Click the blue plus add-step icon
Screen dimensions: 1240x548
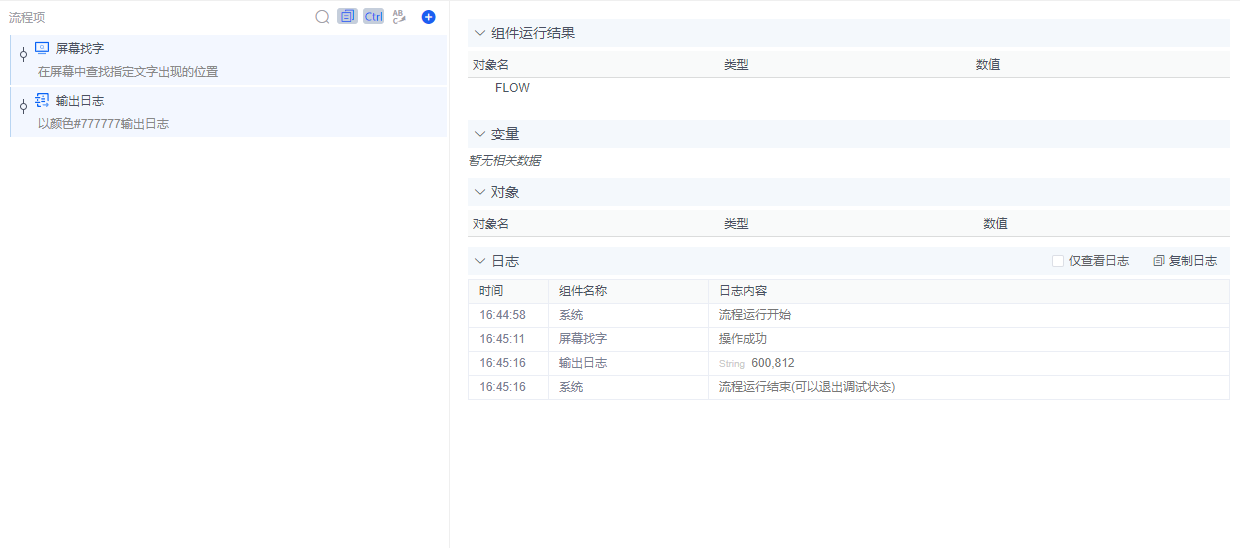429,17
